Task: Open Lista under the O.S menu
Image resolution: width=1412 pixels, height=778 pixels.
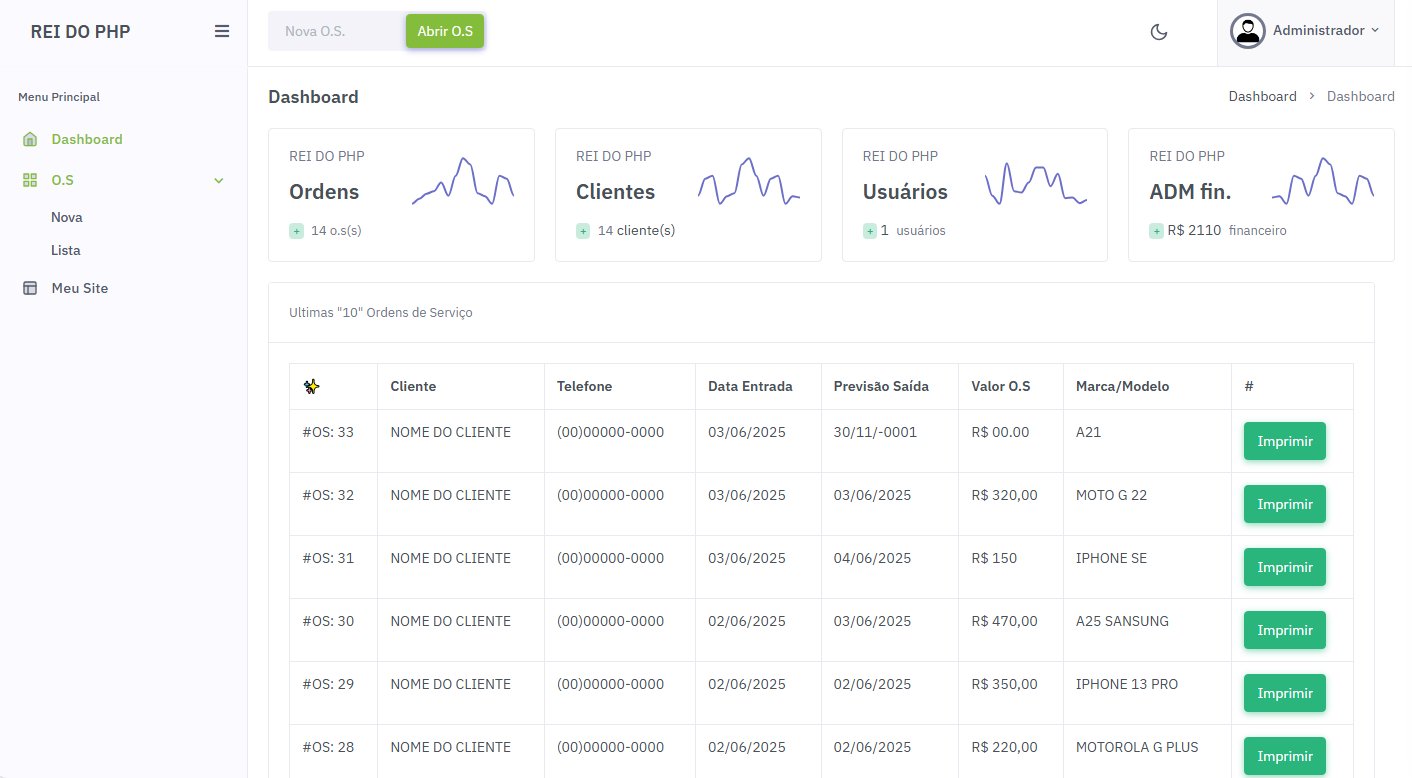Action: click(x=66, y=250)
